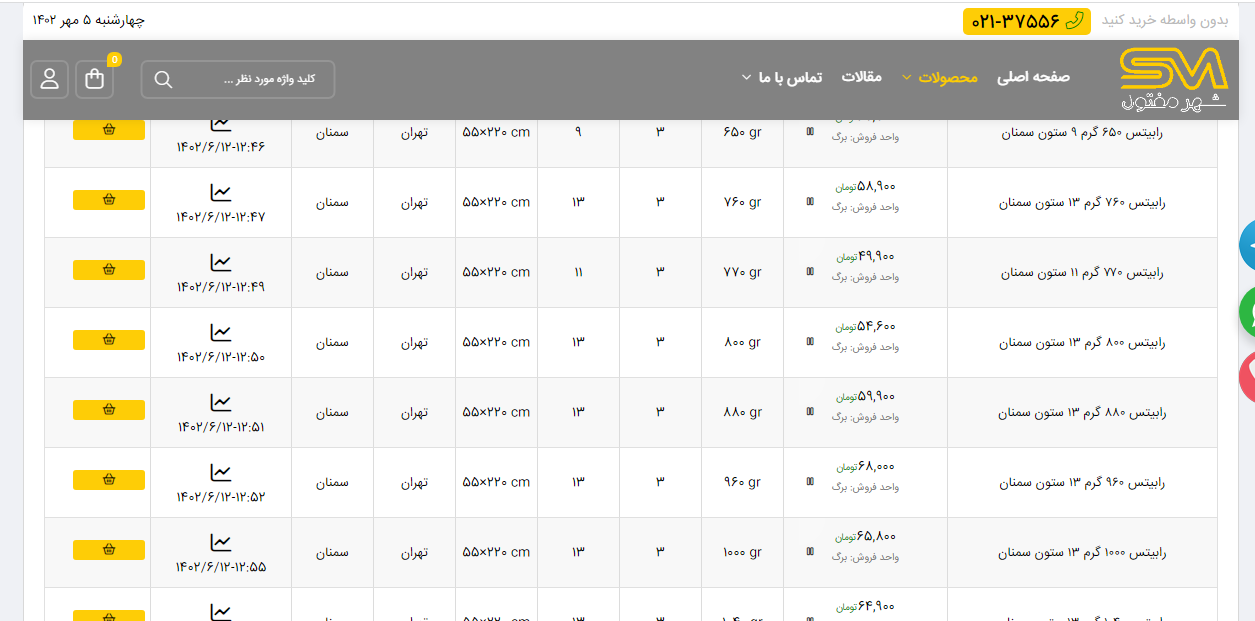Open price chart for 800 gr rabitz row
Screen dimensions: 1255x621
(220, 333)
